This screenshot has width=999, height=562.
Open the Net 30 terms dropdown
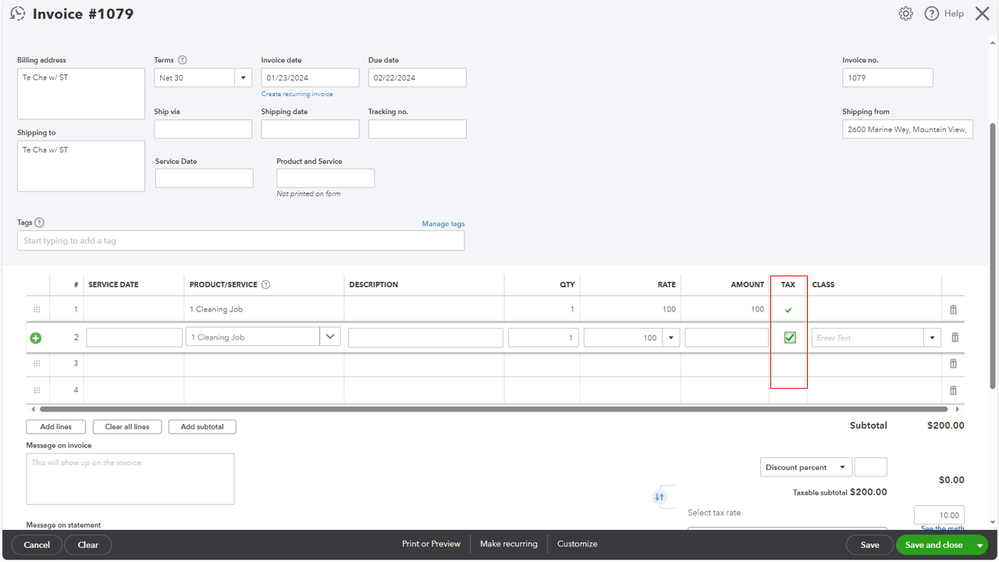[243, 78]
